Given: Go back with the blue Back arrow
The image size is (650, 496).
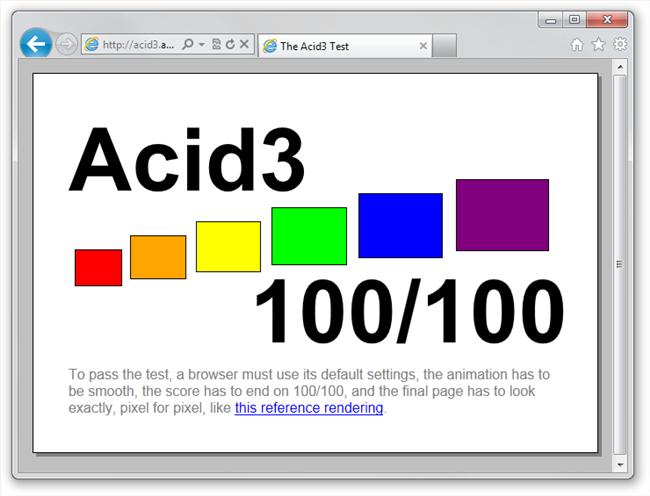Looking at the screenshot, I should pyautogui.click(x=36, y=44).
